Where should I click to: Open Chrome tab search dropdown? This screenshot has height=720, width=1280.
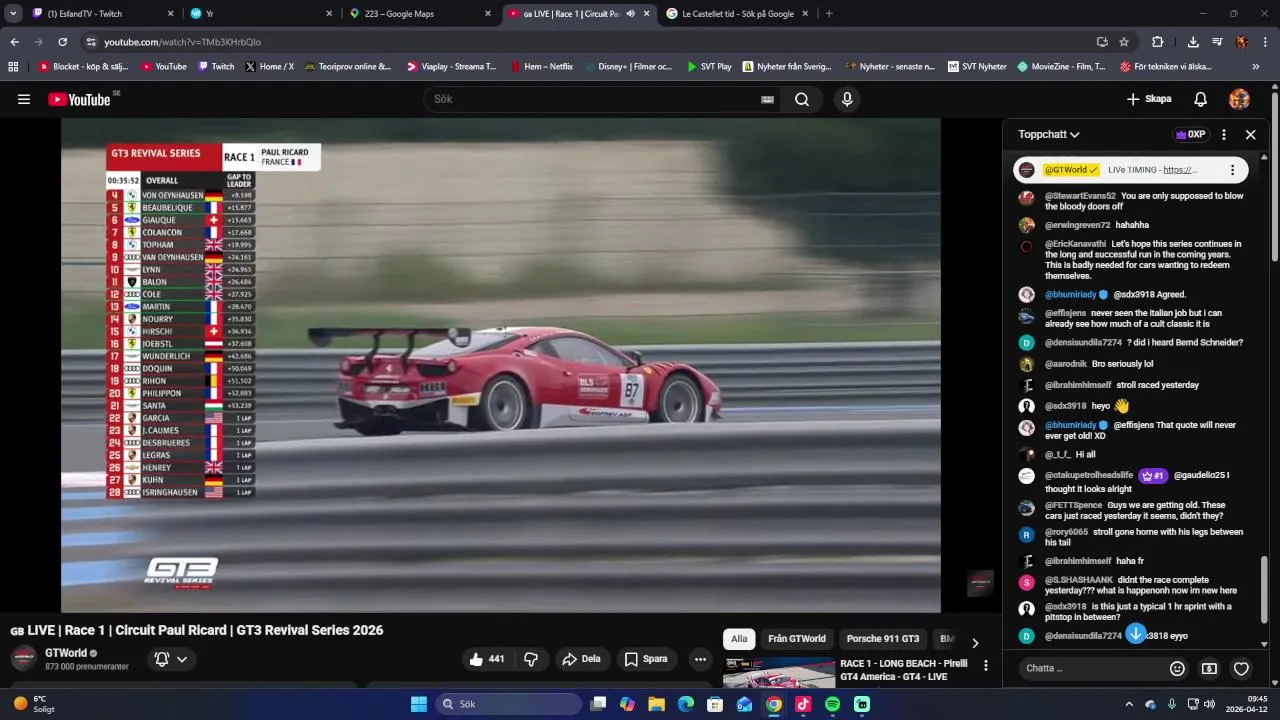click(x=13, y=14)
